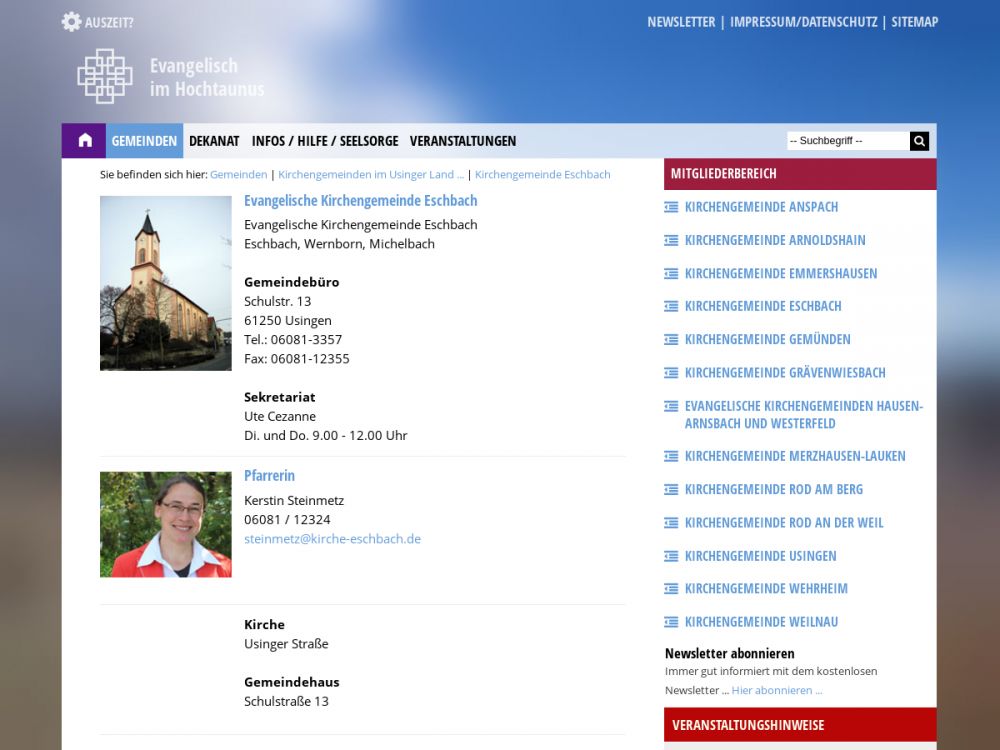Click list icon beside Kirchengemeinde Gemünden

point(671,340)
